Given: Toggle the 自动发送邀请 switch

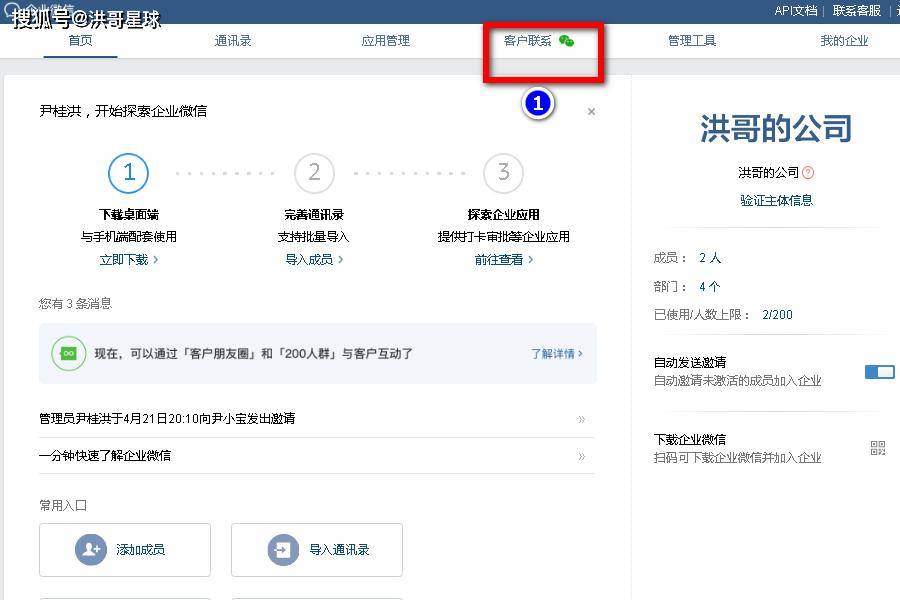Looking at the screenshot, I should click(x=879, y=372).
